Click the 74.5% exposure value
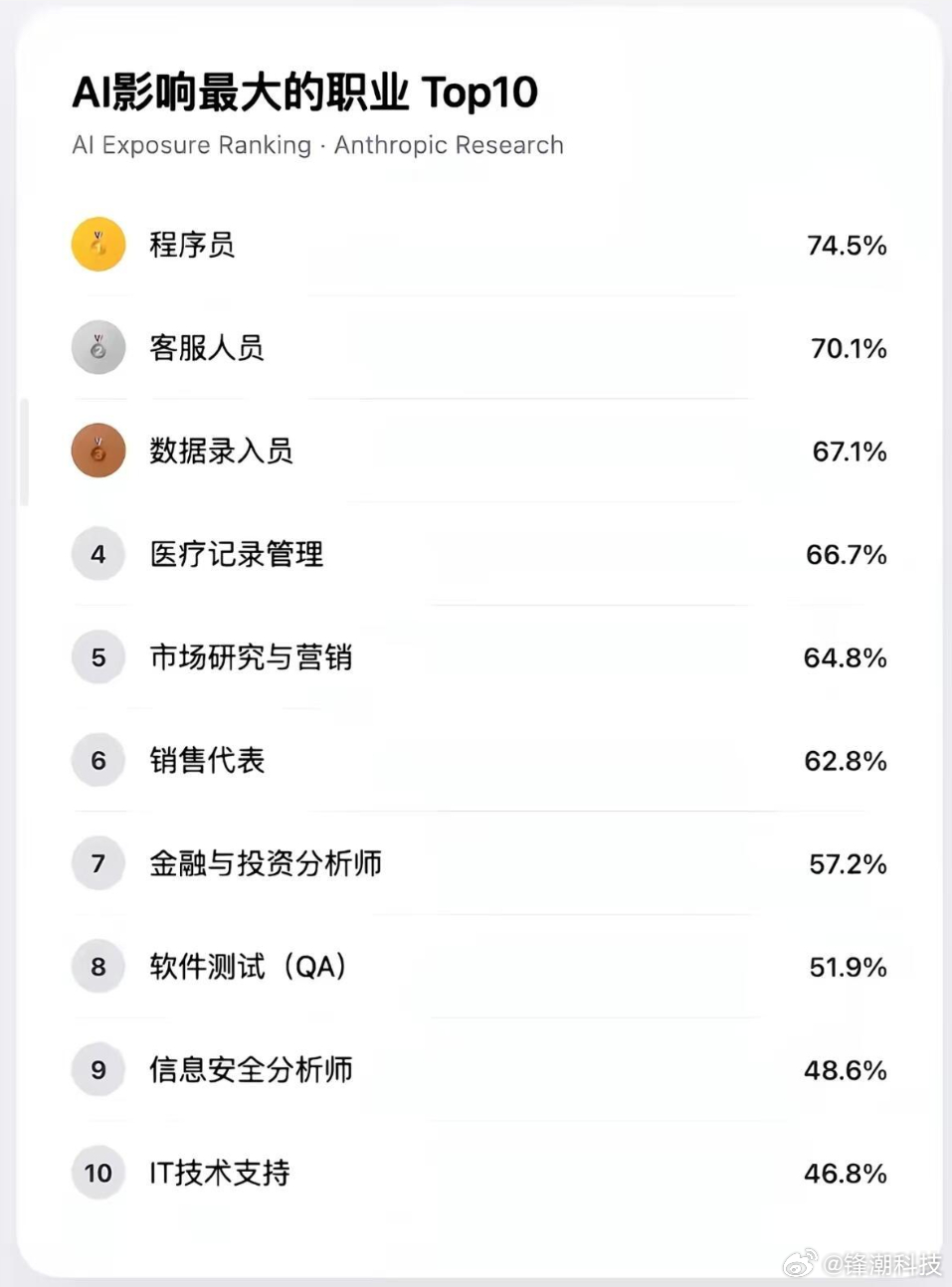This screenshot has height=1287, width=952. click(x=847, y=246)
